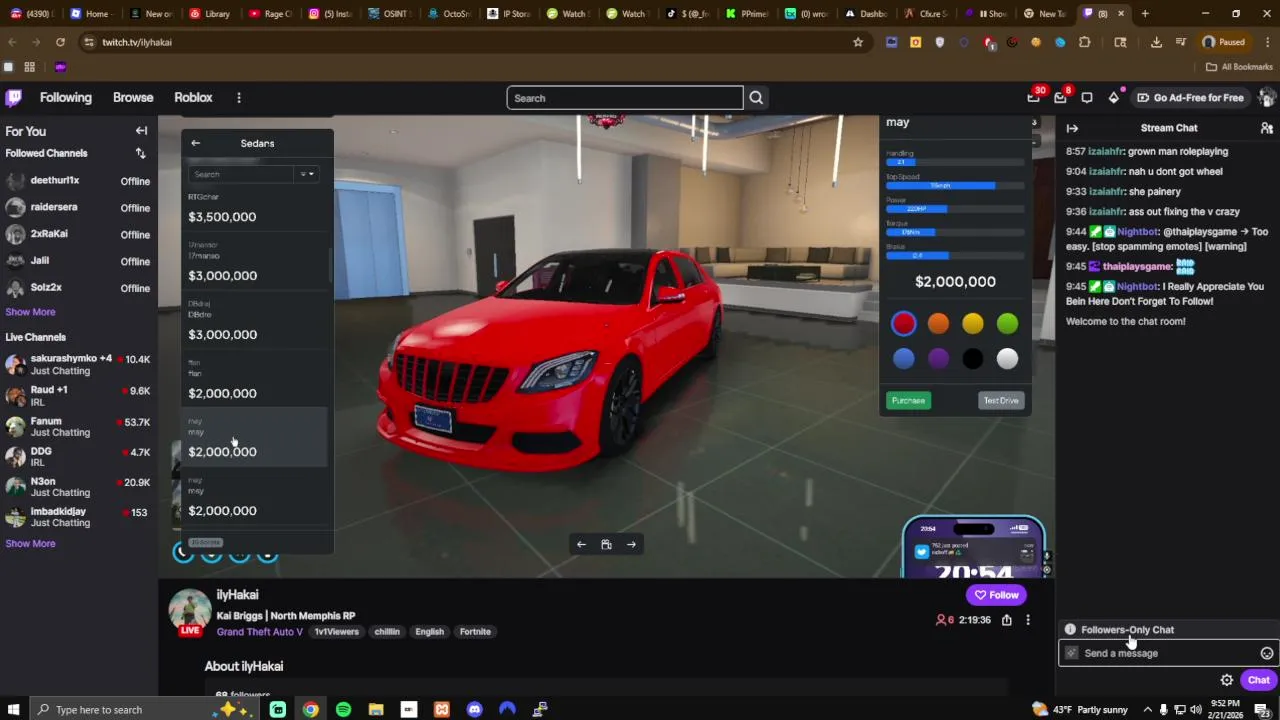
Task: Click the Sedans list search field
Action: coord(243,174)
